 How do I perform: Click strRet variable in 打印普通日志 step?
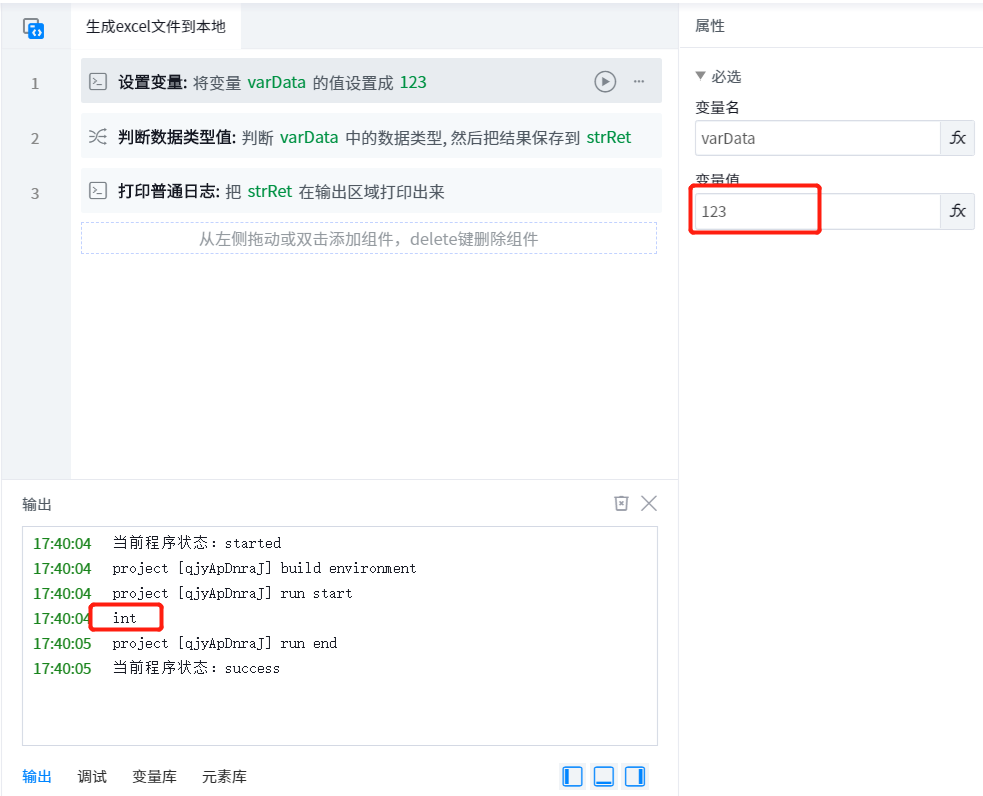pos(270,191)
